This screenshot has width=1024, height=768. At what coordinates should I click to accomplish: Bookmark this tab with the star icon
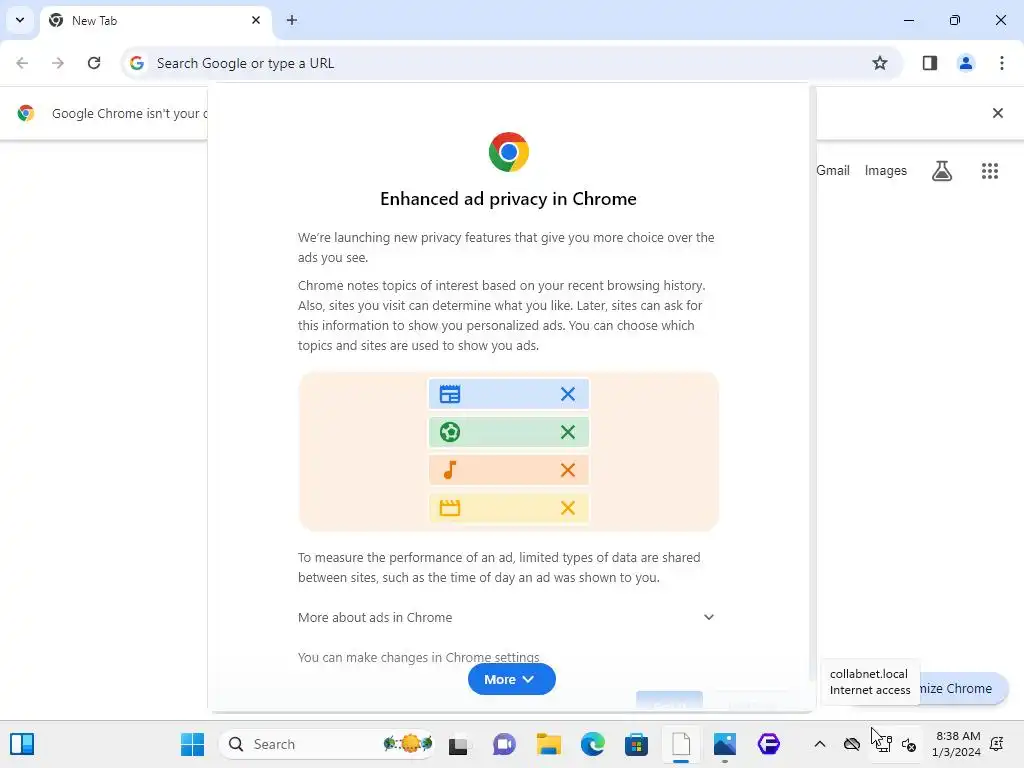pyautogui.click(x=880, y=63)
